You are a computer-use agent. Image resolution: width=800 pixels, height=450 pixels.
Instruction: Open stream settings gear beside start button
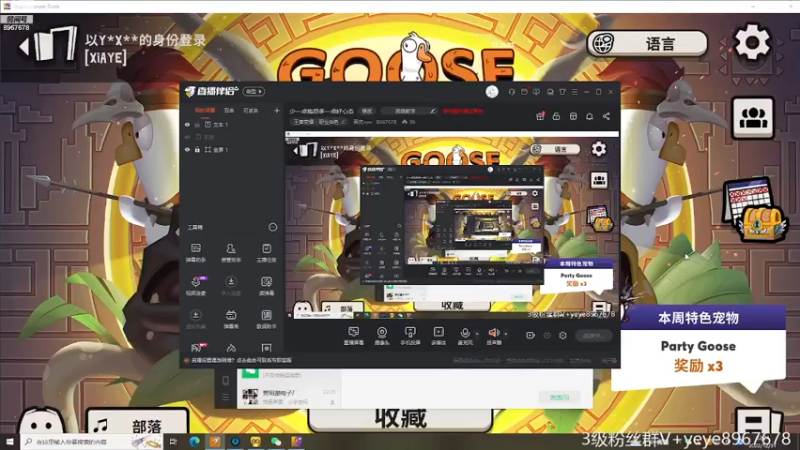coord(563,335)
